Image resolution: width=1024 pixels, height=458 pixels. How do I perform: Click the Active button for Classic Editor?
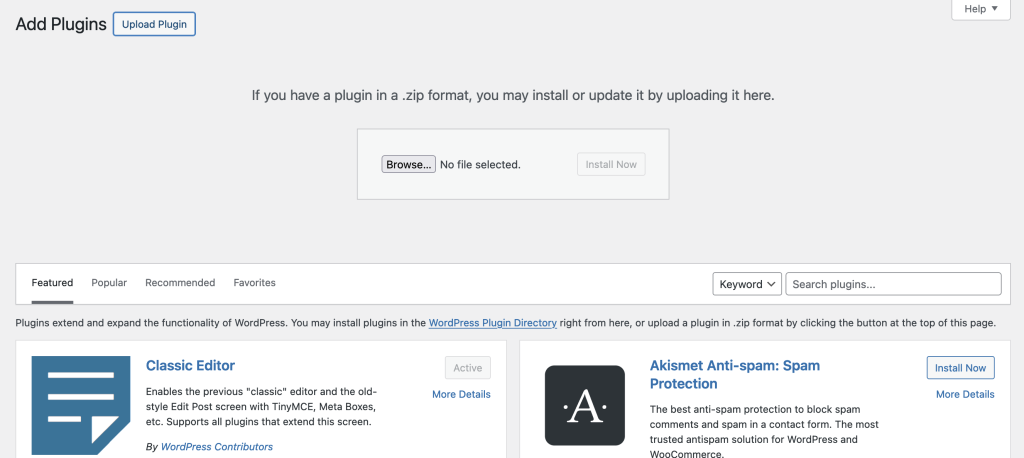click(468, 368)
